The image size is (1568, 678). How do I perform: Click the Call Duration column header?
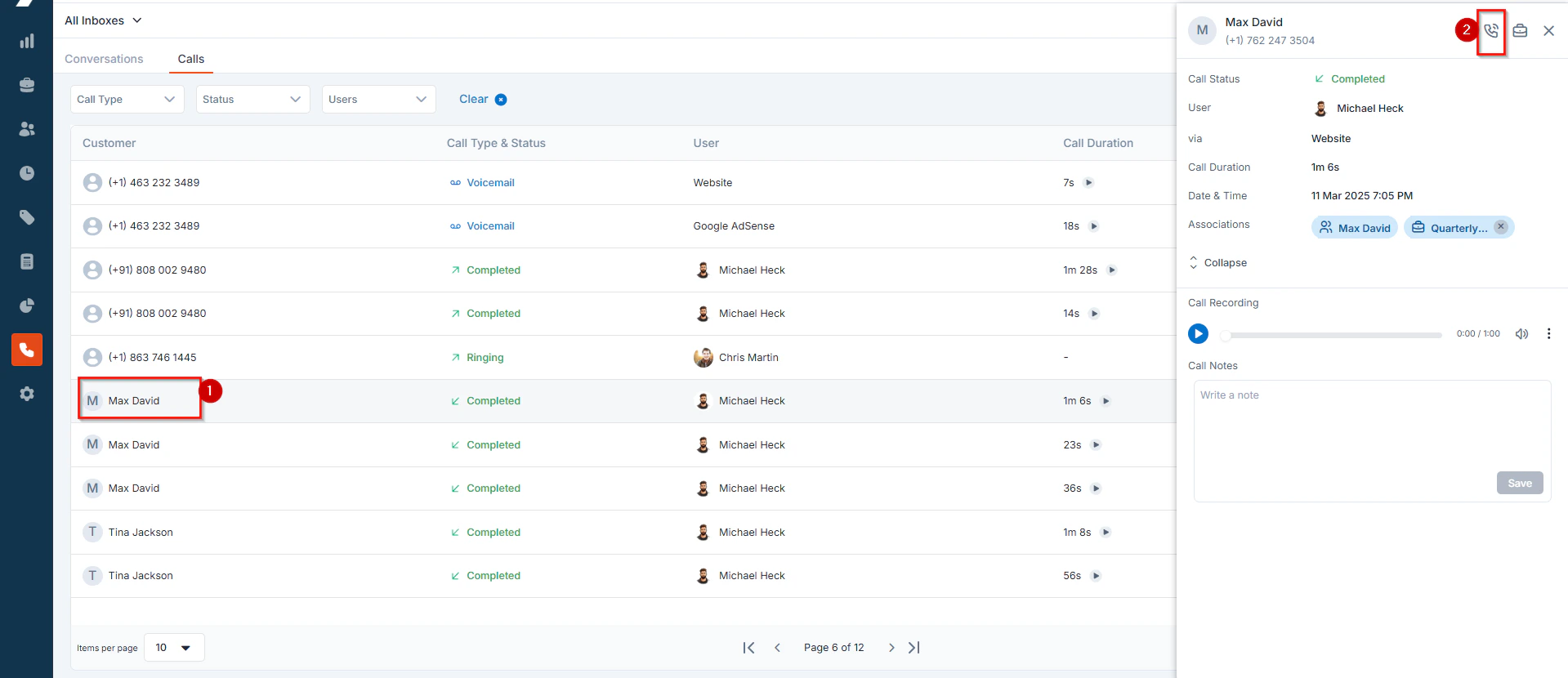1098,143
